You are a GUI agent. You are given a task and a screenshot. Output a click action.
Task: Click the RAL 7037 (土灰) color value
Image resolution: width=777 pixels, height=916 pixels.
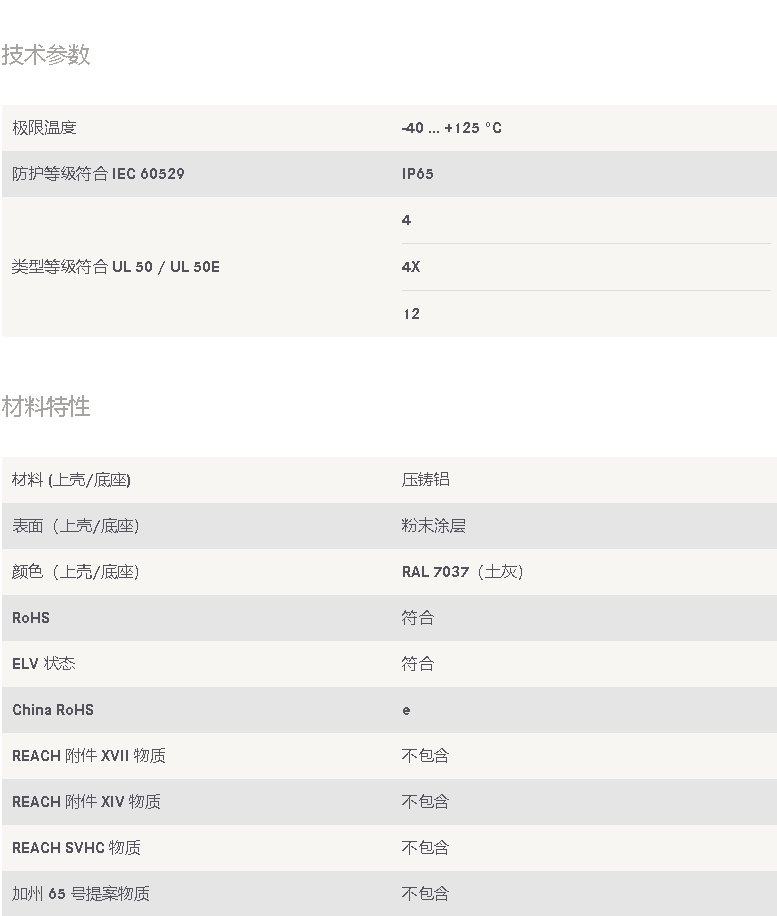pos(462,572)
